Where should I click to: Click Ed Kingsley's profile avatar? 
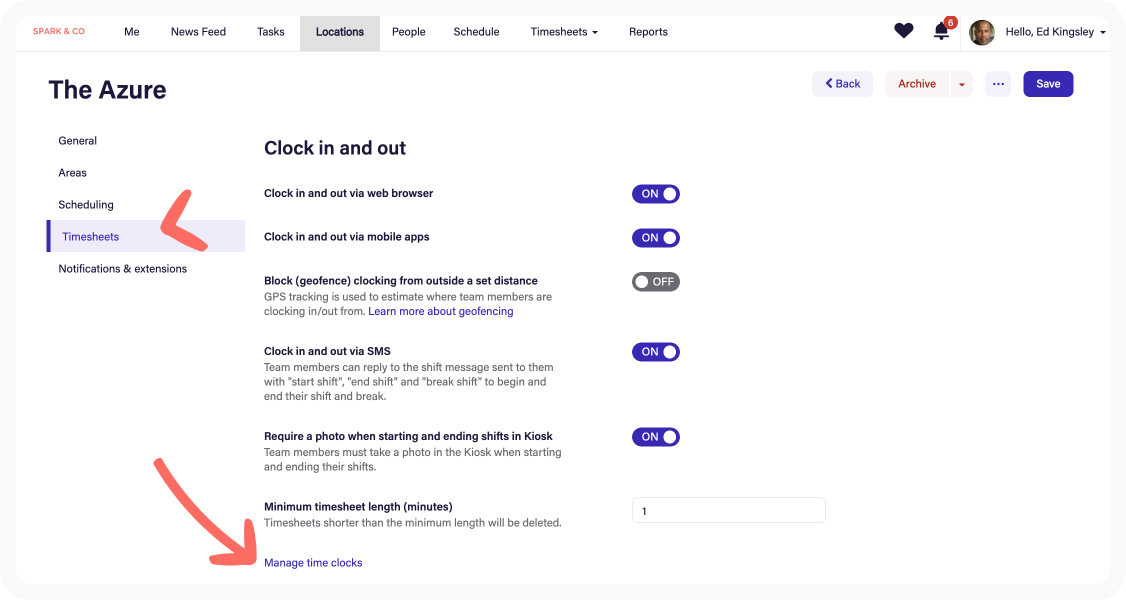click(982, 32)
